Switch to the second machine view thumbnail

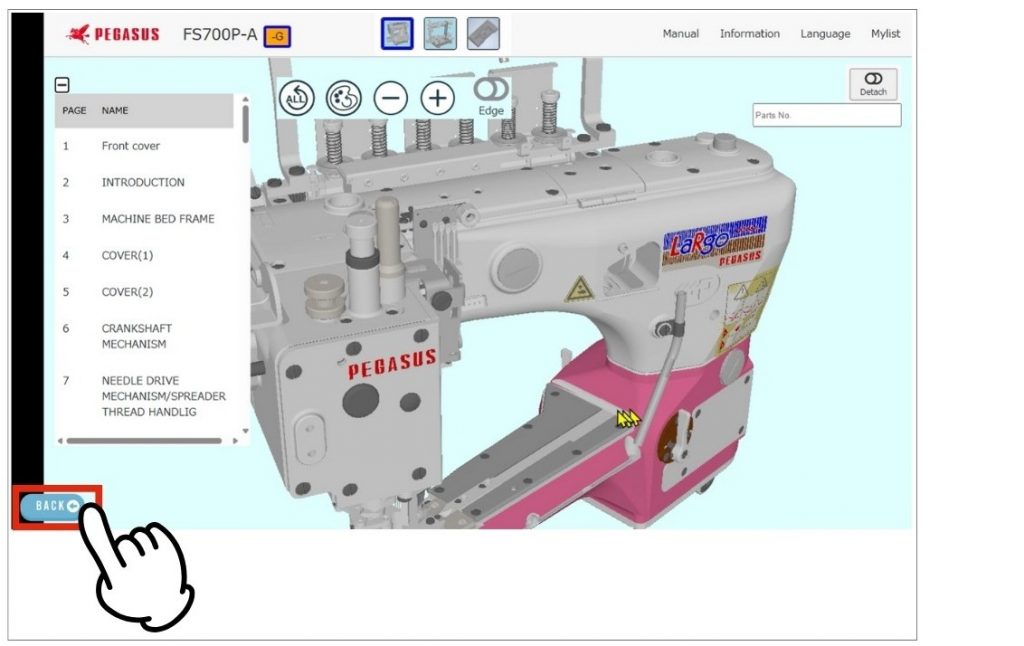[440, 34]
